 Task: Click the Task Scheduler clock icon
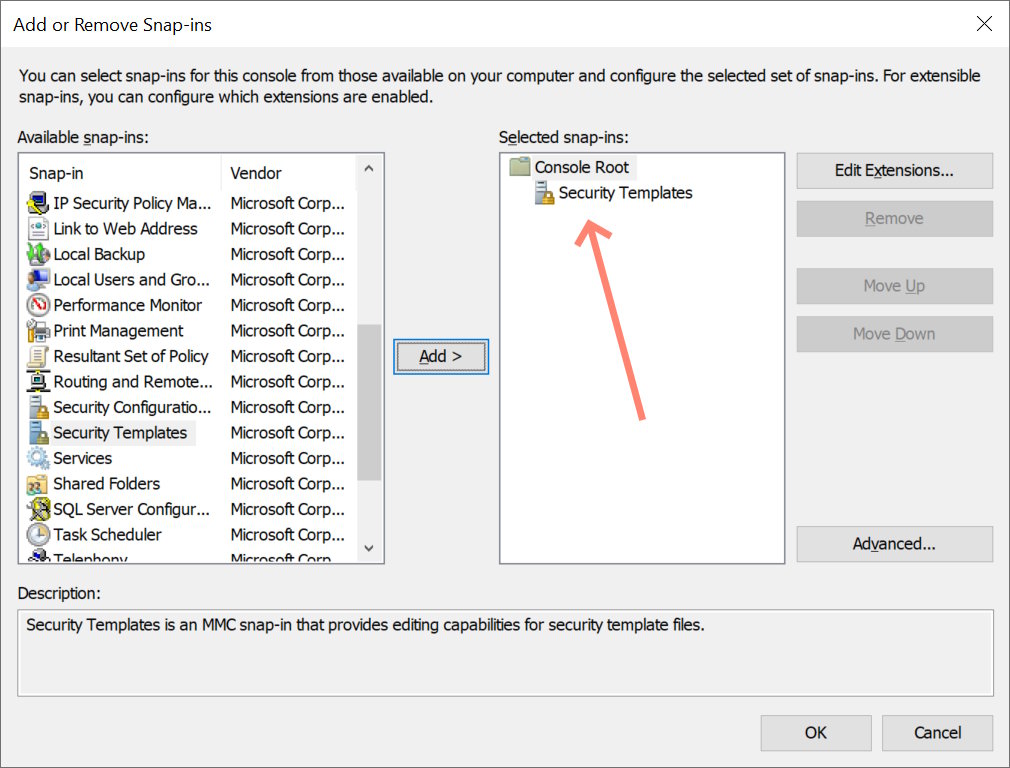[38, 535]
